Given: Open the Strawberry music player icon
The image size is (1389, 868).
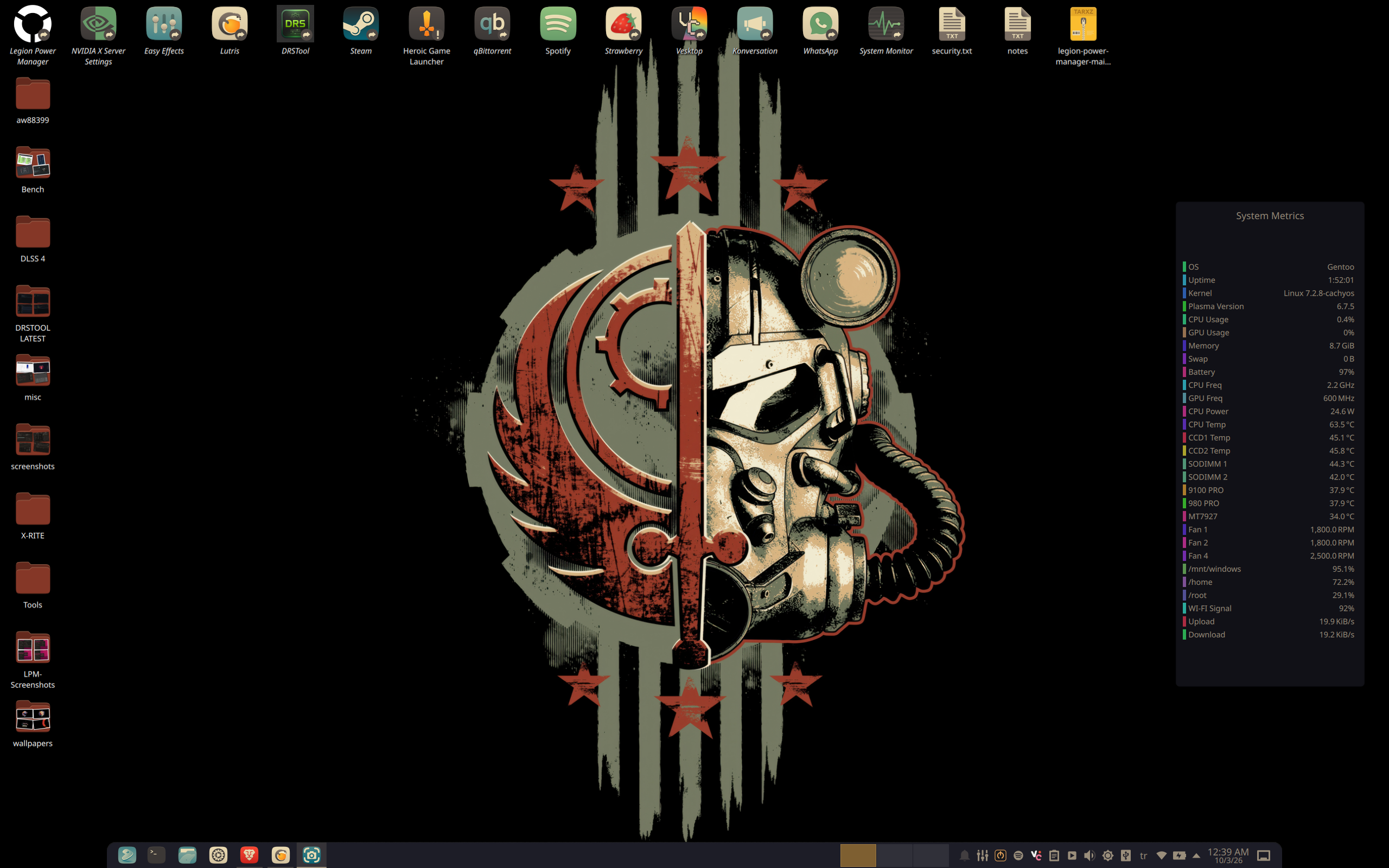Looking at the screenshot, I should (623, 24).
